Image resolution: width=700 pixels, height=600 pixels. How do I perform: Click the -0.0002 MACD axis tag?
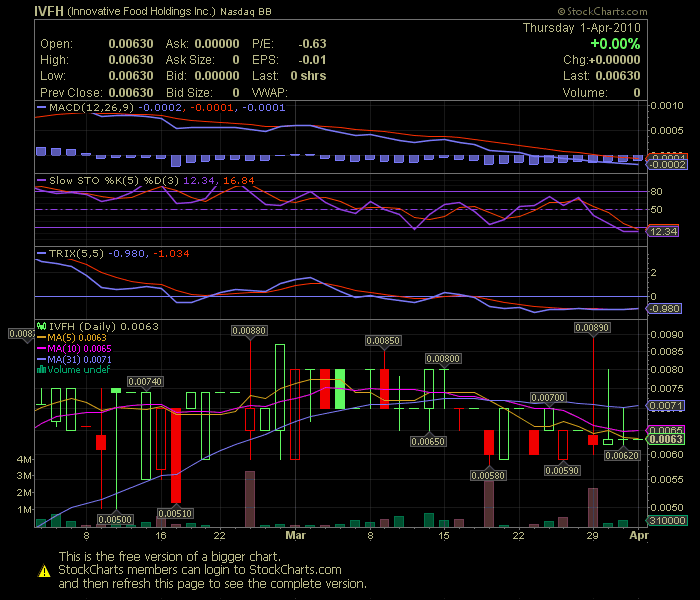[x=667, y=165]
